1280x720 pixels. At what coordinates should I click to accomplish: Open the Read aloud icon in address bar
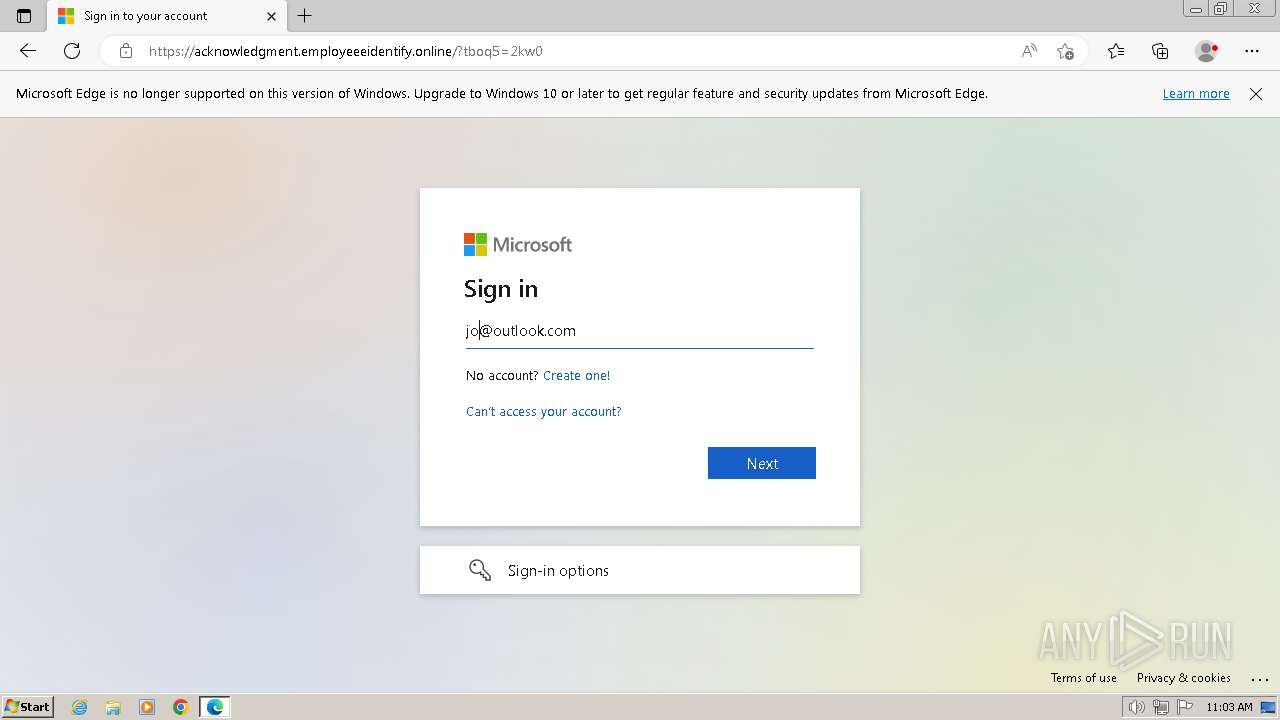pyautogui.click(x=1029, y=51)
